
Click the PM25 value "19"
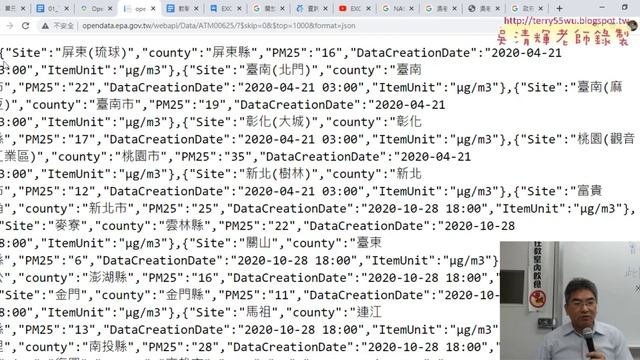213,104
